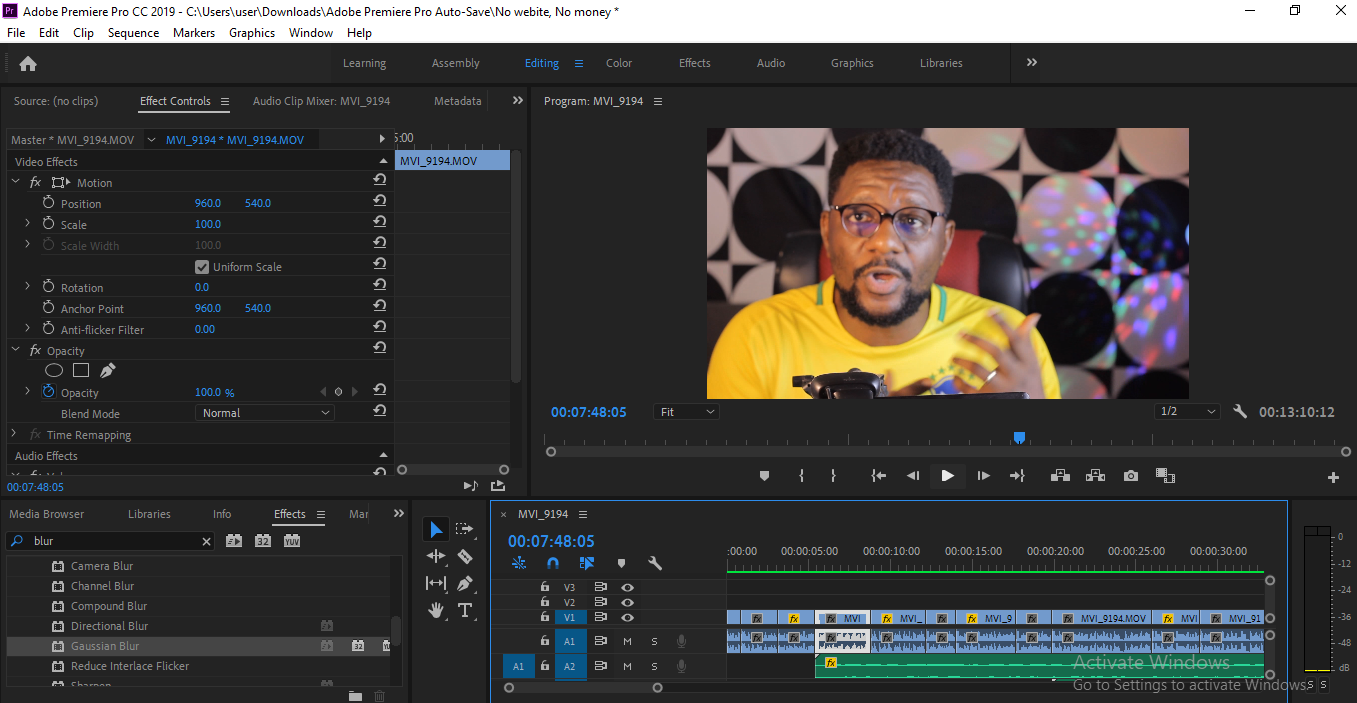Toggle snap magnet in timeline
The height and width of the screenshot is (703, 1357).
coord(553,563)
